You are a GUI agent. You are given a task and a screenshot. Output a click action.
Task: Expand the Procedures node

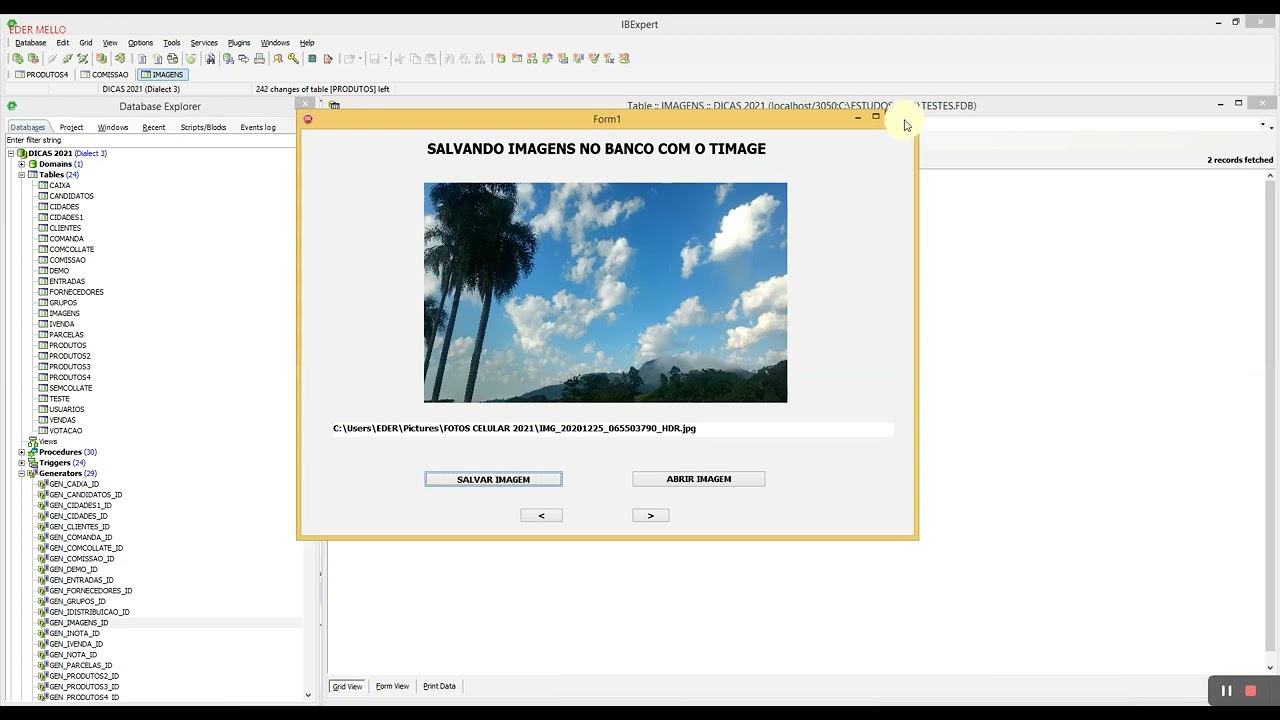[22, 452]
